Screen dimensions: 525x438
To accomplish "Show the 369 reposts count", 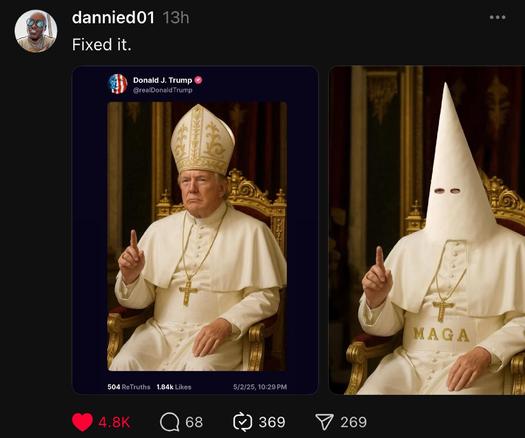I will (x=272, y=422).
